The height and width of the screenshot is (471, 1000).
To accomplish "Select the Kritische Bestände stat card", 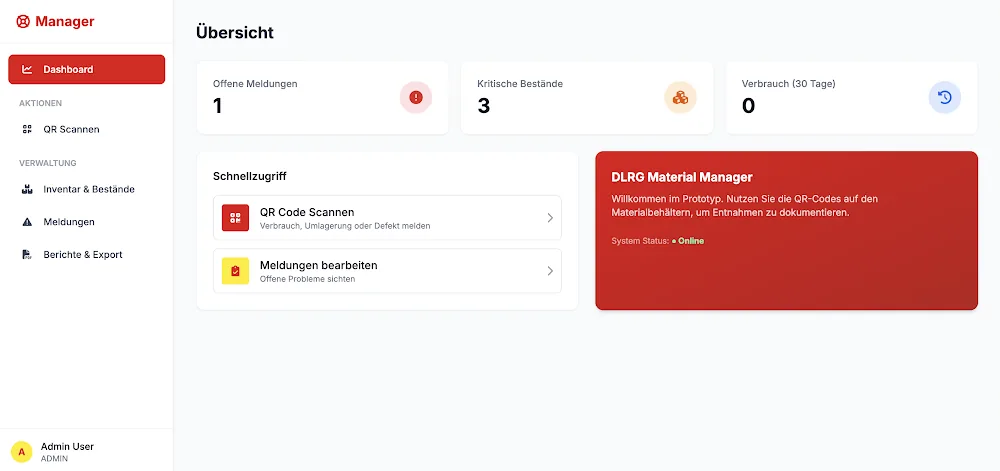I will (x=587, y=98).
